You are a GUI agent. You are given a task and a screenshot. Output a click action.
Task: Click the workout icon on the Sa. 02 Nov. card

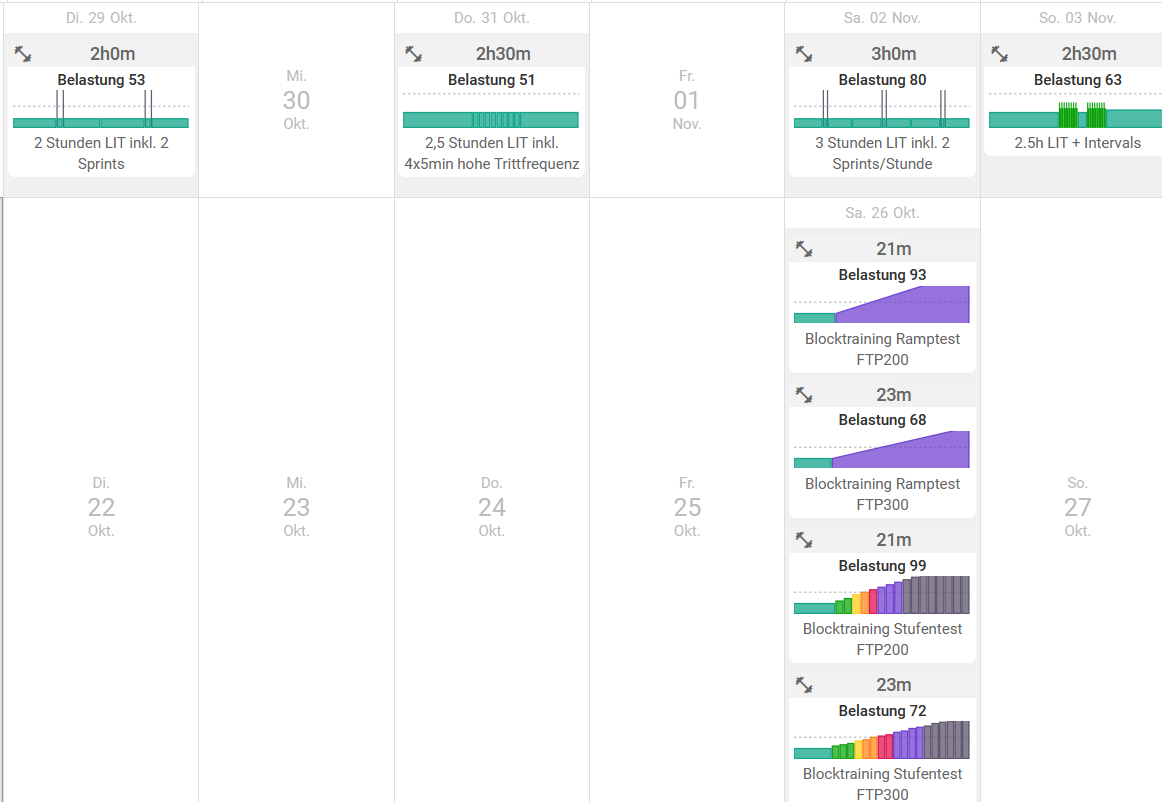(804, 54)
